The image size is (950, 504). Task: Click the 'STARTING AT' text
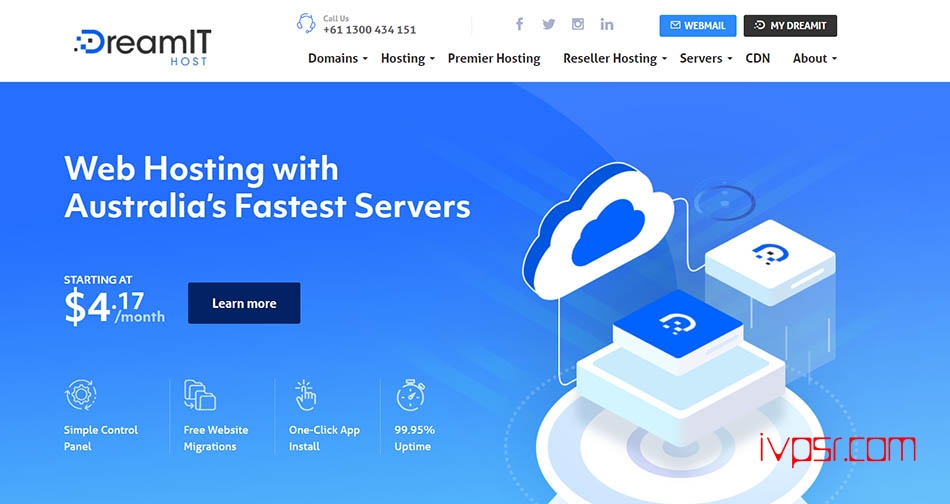[98, 280]
